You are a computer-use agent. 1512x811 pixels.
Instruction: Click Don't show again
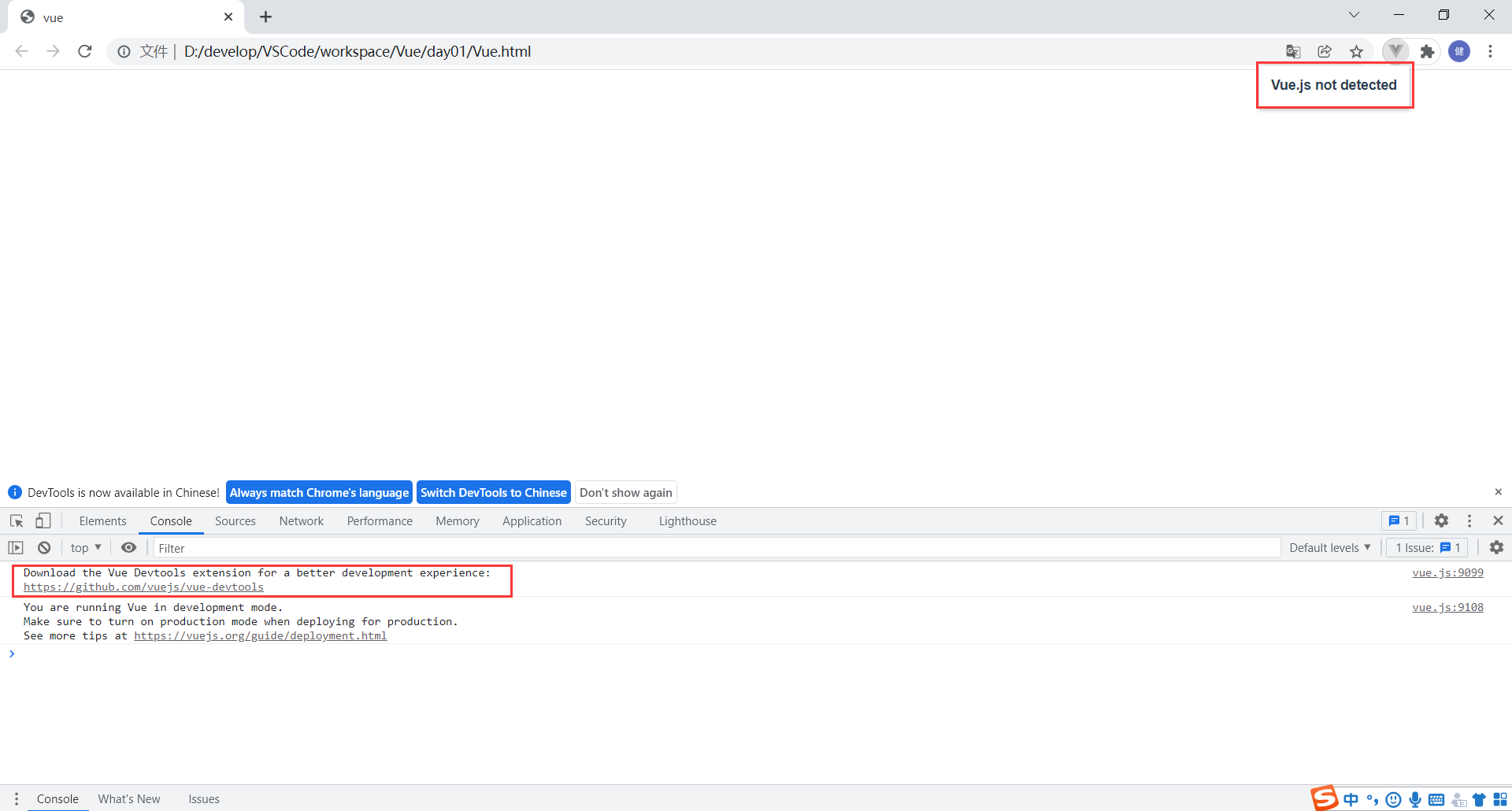pyautogui.click(x=626, y=492)
